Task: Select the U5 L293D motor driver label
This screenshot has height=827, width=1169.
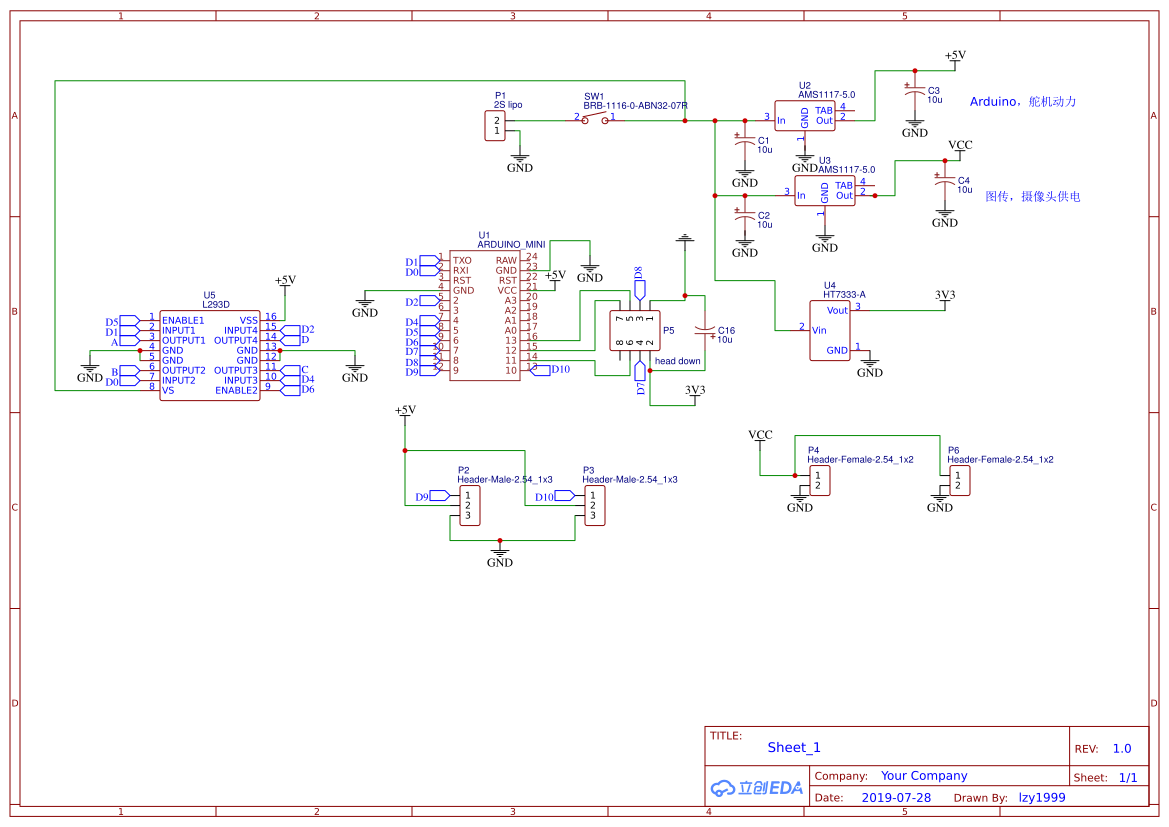Action: pos(216,300)
